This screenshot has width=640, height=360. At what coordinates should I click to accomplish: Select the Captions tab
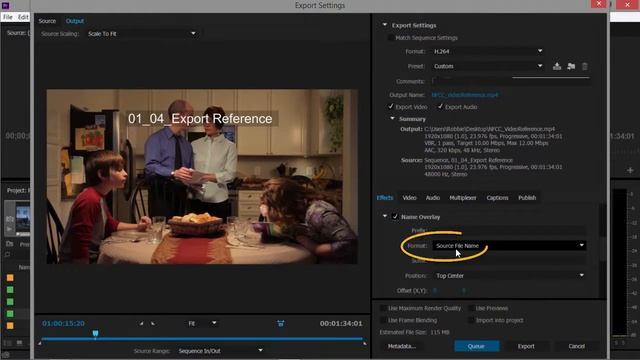[x=497, y=198]
